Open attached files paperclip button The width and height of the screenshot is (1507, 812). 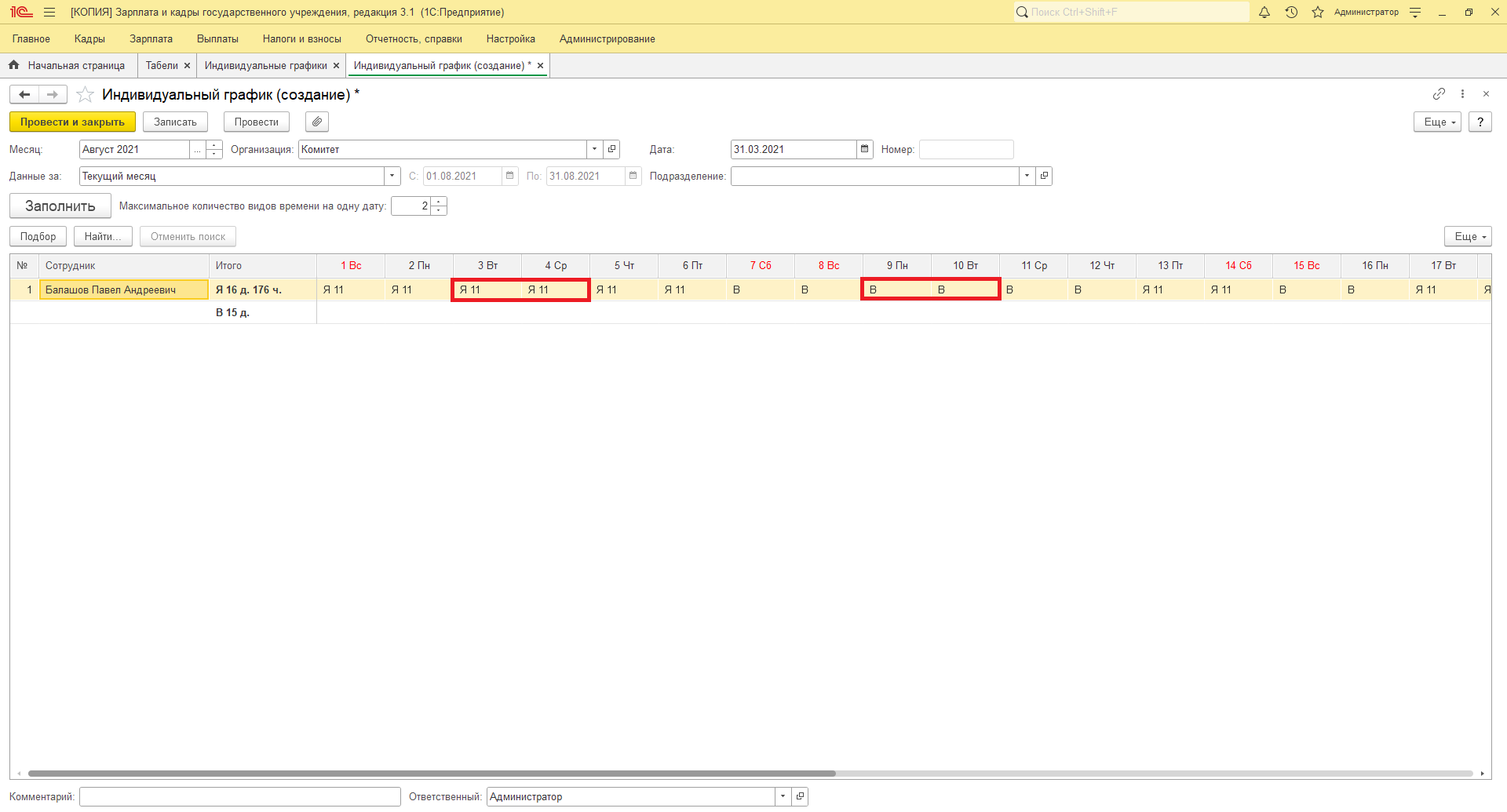coord(317,122)
